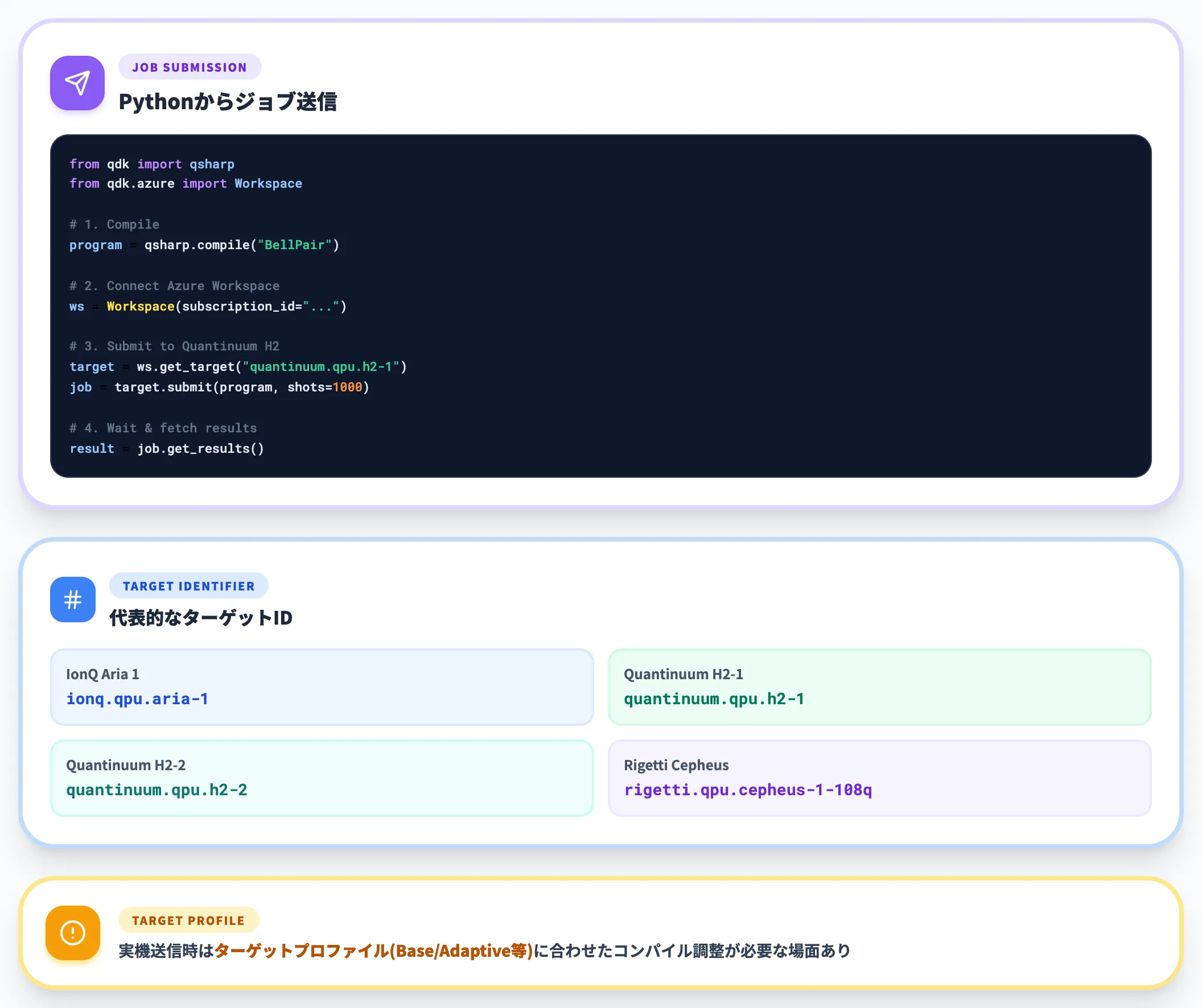The width and height of the screenshot is (1202, 1008).
Task: Click the qsharp.compile("BellPair") code line
Action: pos(204,245)
